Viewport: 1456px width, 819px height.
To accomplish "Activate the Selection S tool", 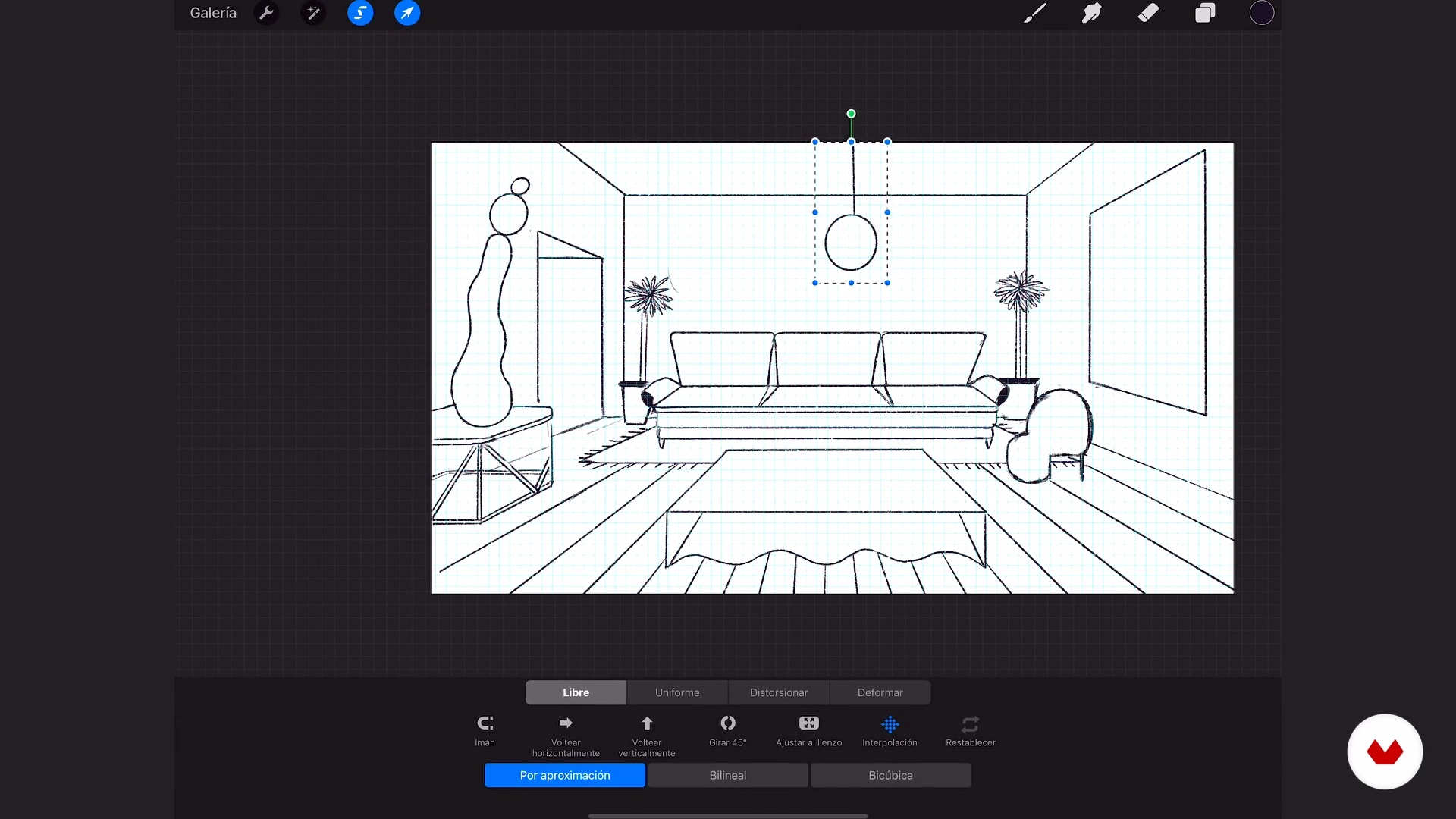I will (360, 13).
